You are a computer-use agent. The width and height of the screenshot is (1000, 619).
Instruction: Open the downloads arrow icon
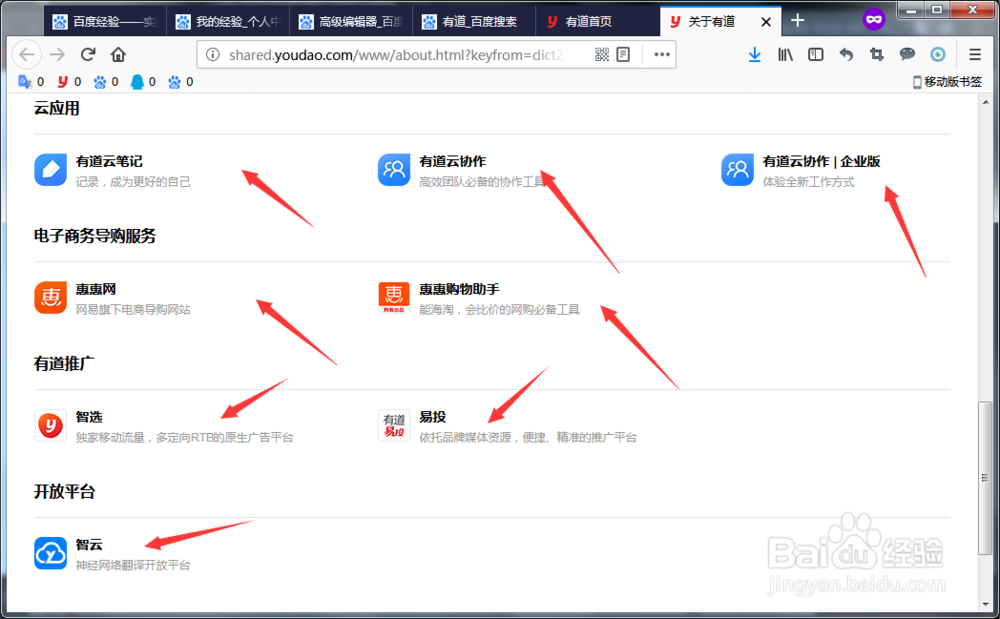pyautogui.click(x=754, y=55)
